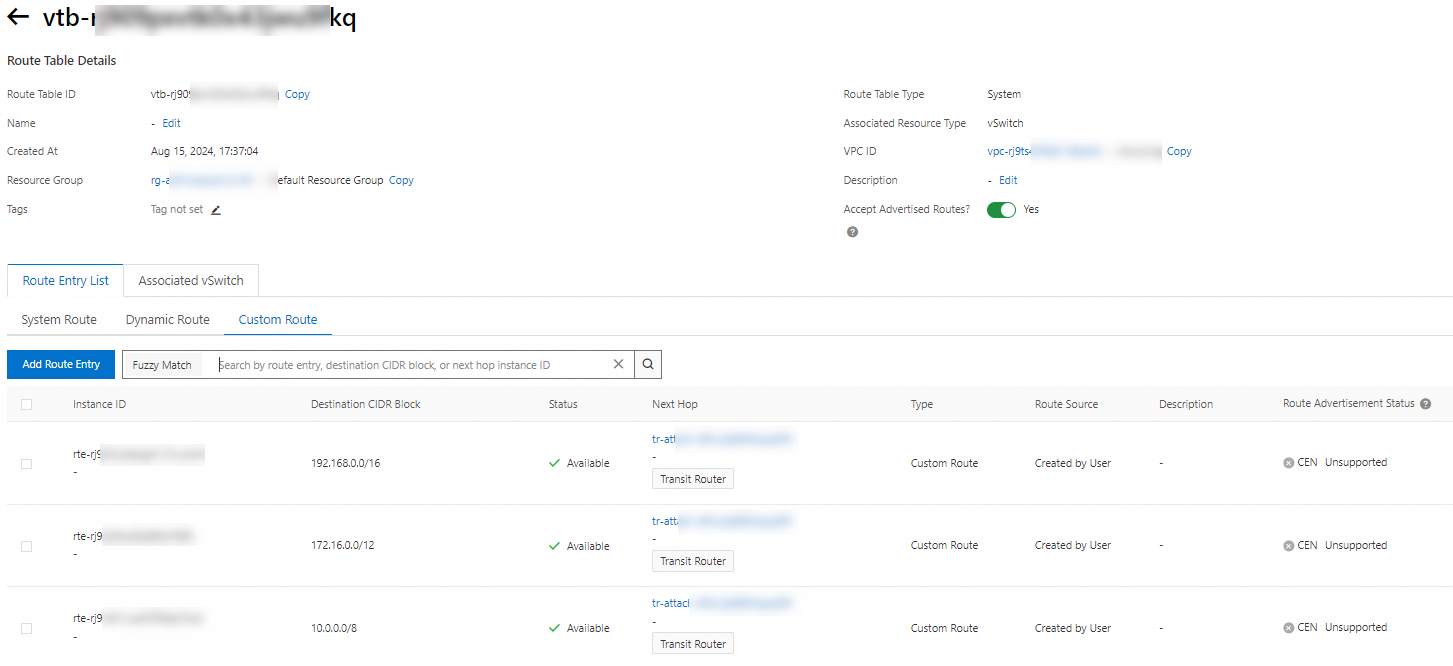Click the back arrow icon
Viewport: 1453px width, 666px height.
[x=18, y=17]
